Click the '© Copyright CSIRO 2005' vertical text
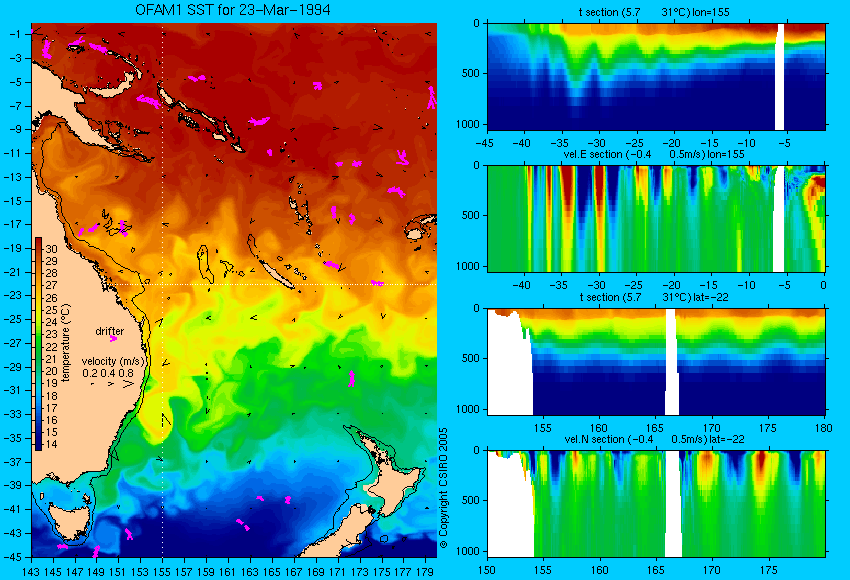The image size is (850, 580). 443,488
